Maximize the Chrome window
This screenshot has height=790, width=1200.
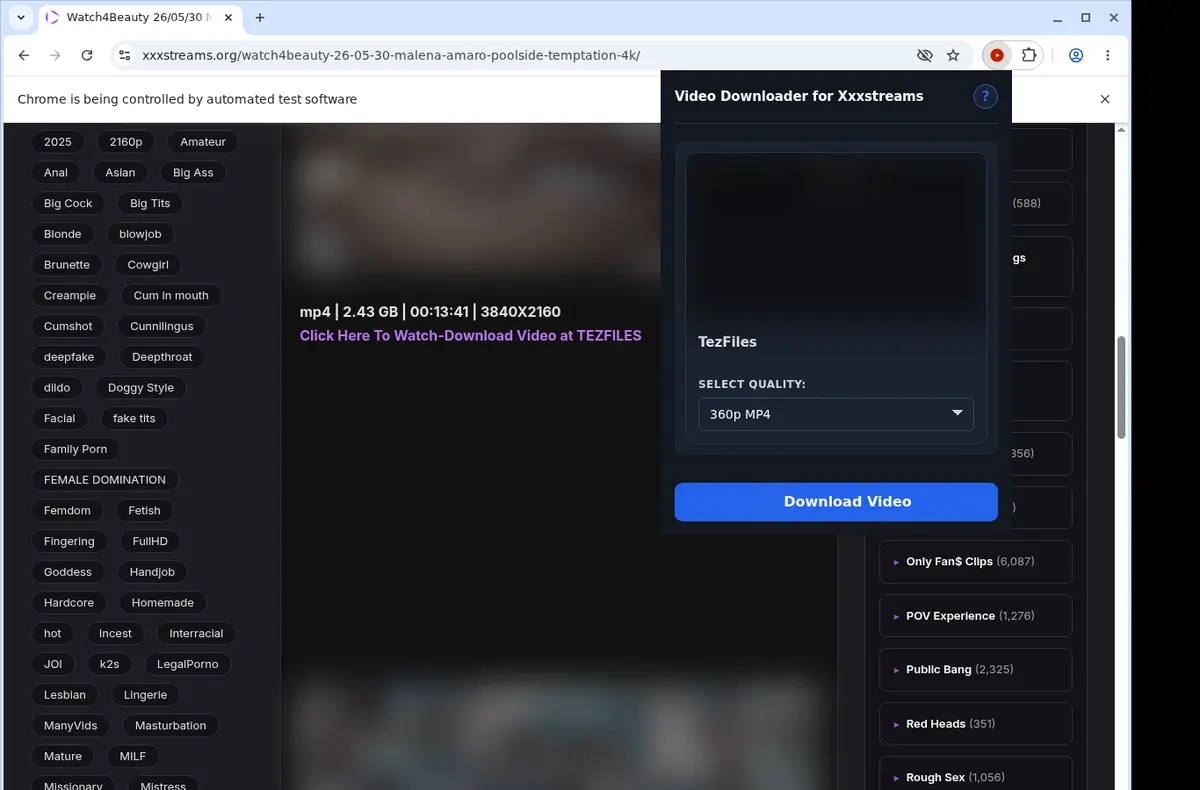coord(1086,17)
